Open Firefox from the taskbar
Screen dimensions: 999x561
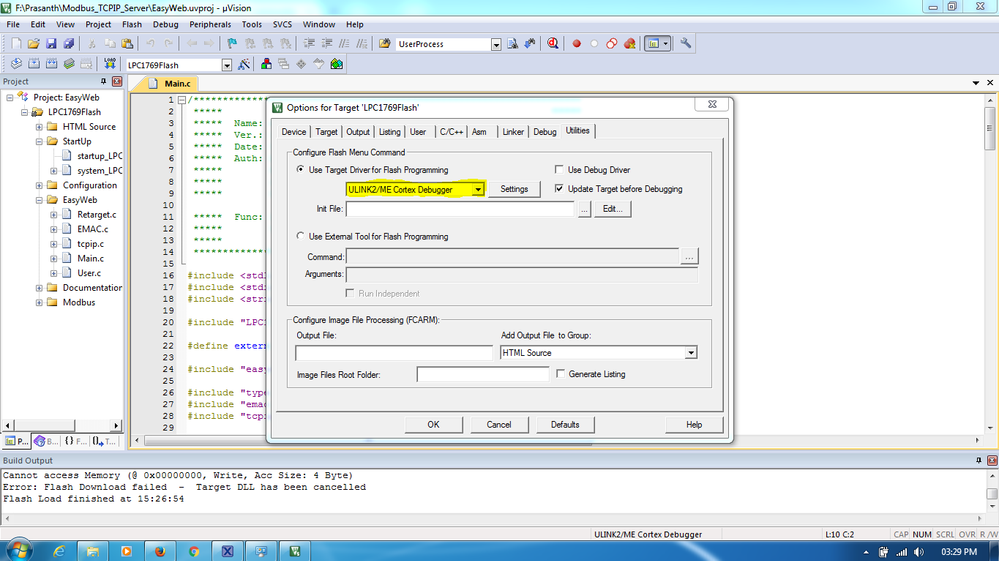click(x=160, y=551)
